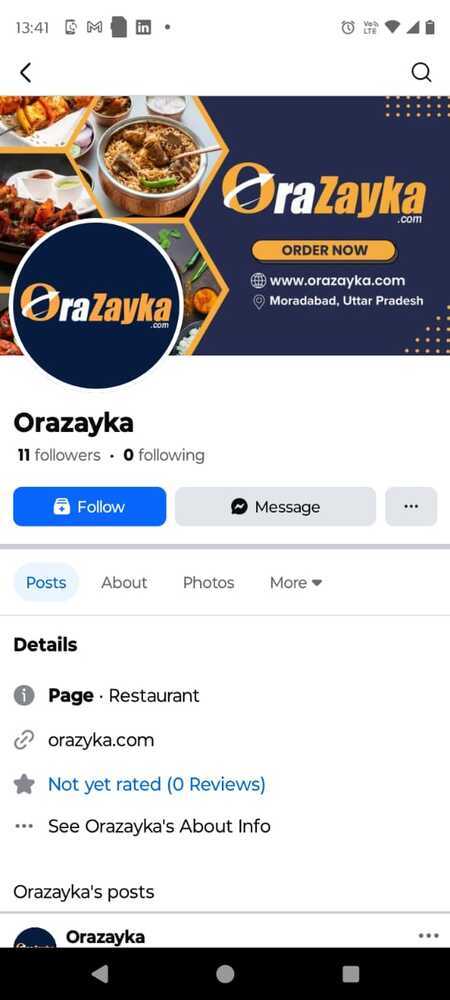Switch to the About tab

124,583
